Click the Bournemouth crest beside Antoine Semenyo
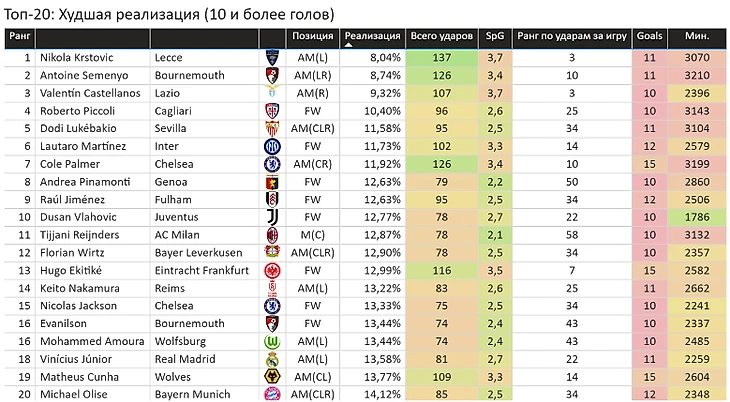The width and height of the screenshot is (730, 402). (272, 75)
